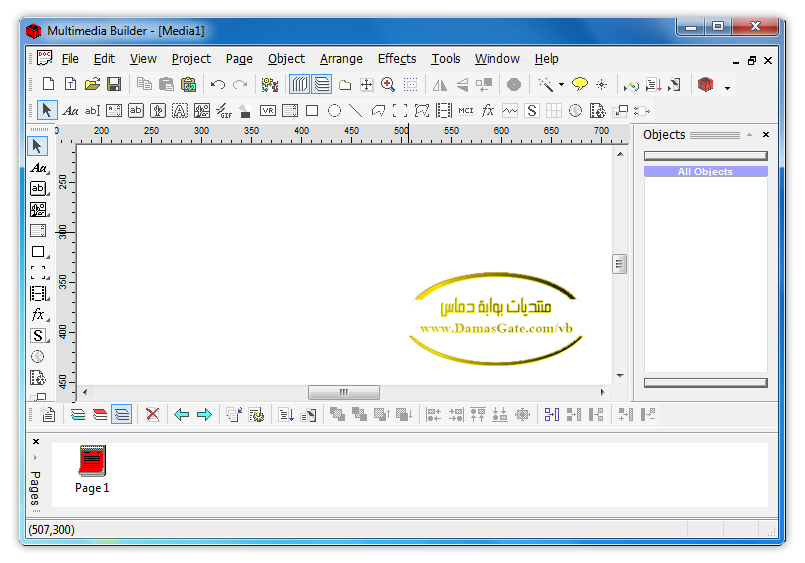Image resolution: width=805 pixels, height=563 pixels.
Task: Open the Effects menu
Action: coord(397,59)
